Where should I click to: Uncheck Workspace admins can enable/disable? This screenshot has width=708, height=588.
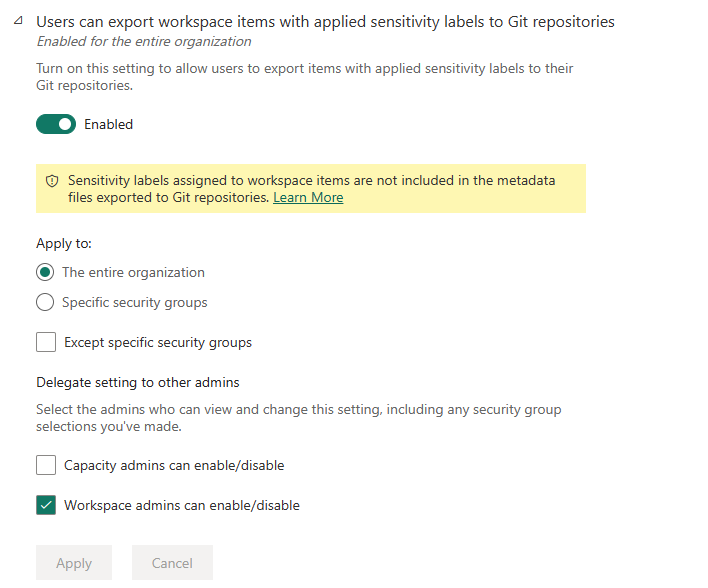point(46,505)
